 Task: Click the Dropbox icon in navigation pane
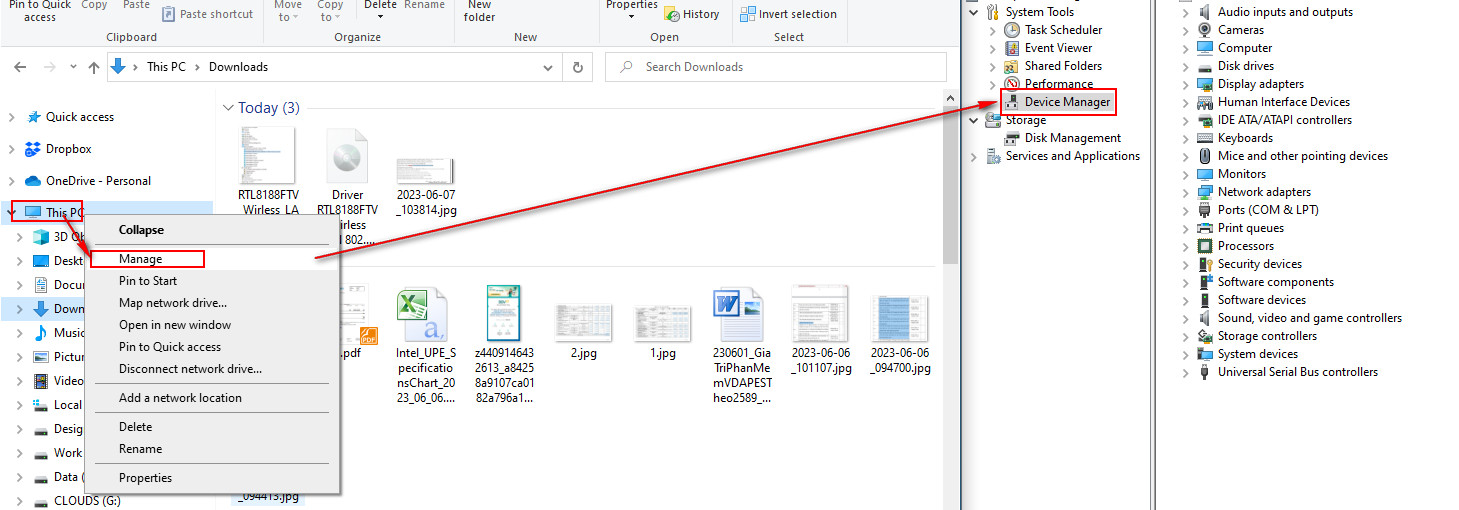33,149
